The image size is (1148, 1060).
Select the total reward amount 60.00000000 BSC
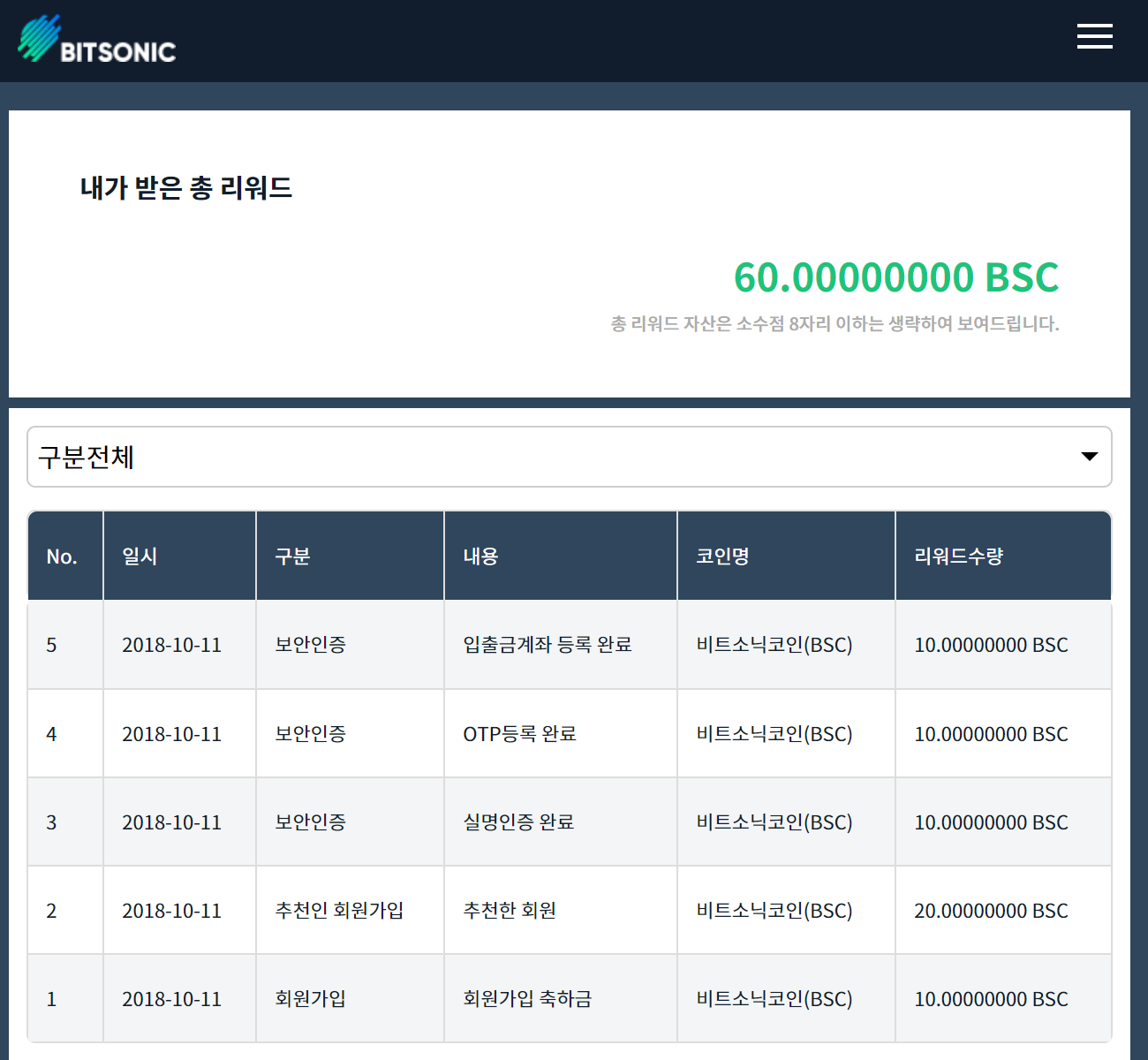pos(896,277)
